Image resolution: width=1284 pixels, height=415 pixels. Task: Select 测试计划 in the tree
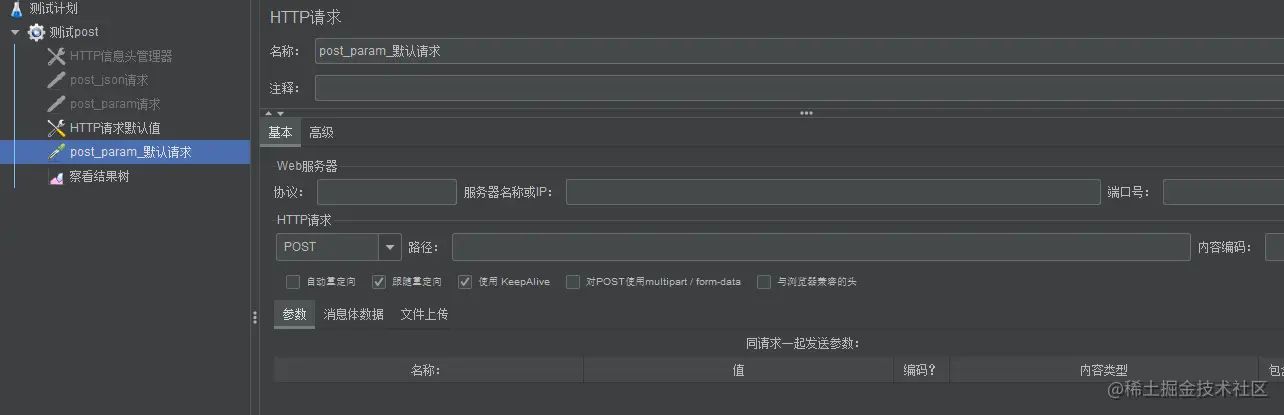[x=53, y=8]
